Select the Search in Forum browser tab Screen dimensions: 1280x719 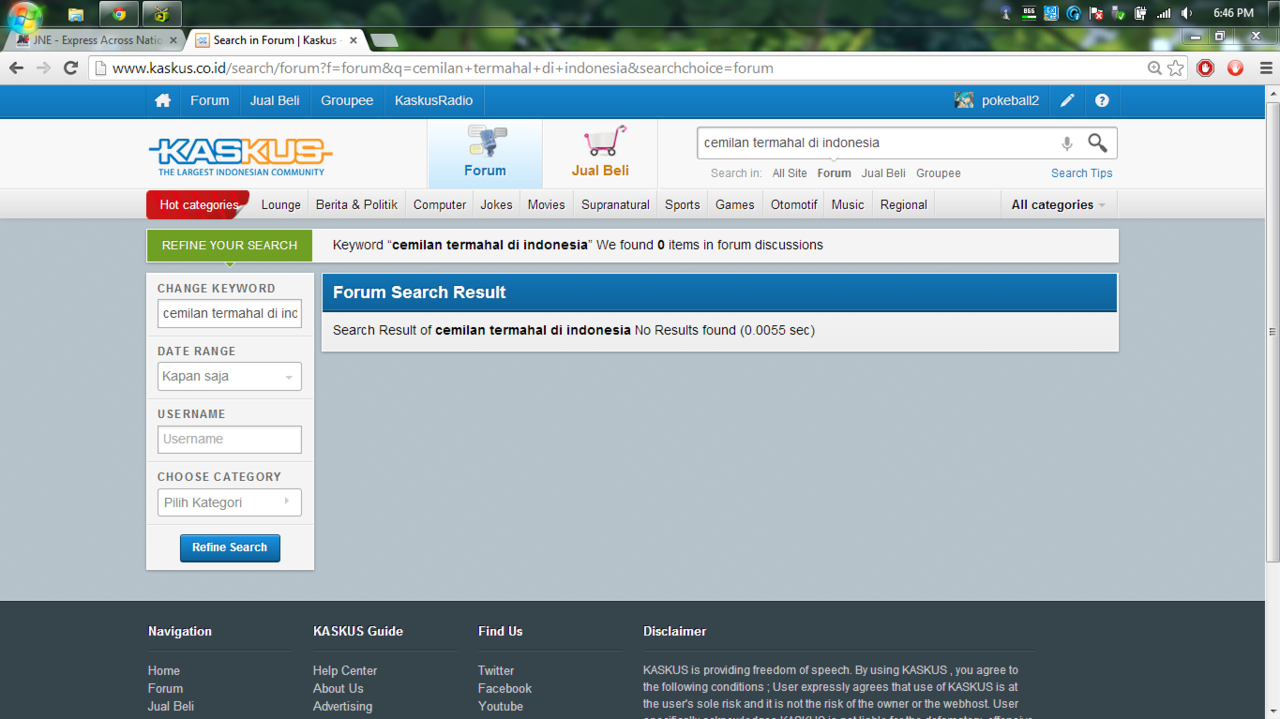pyautogui.click(x=276, y=40)
